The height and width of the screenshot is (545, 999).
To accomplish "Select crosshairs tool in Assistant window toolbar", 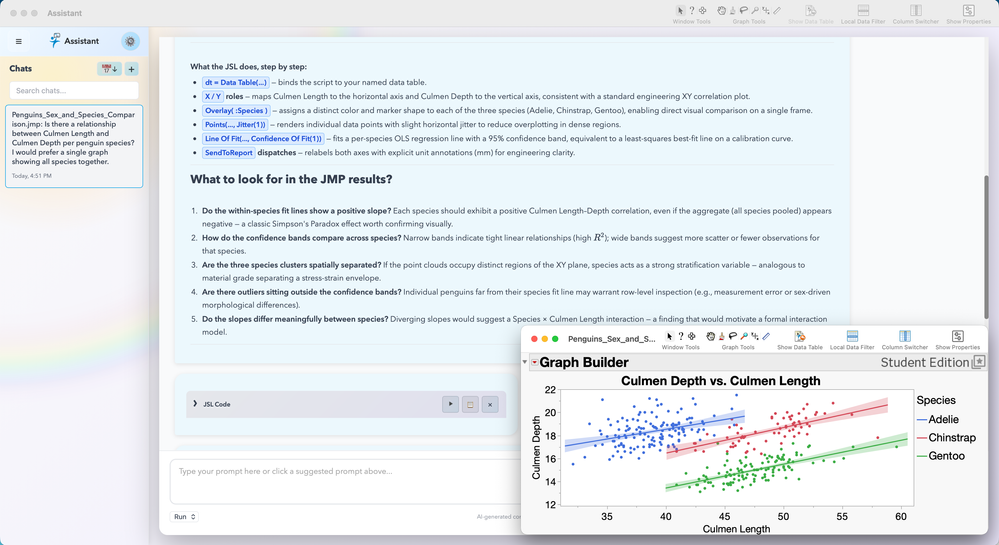I will pos(703,10).
